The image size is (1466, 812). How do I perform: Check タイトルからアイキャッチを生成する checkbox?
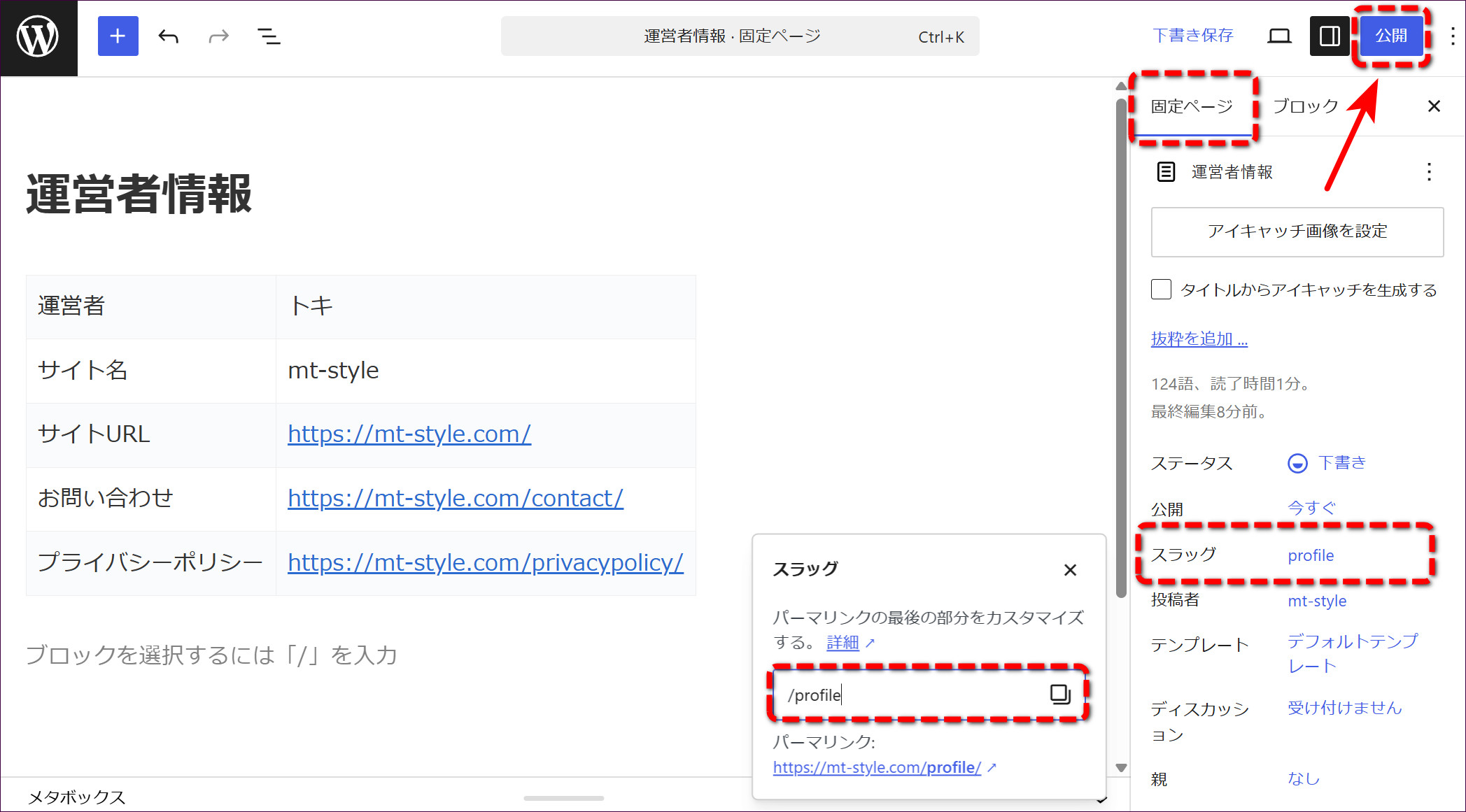pyautogui.click(x=1161, y=290)
